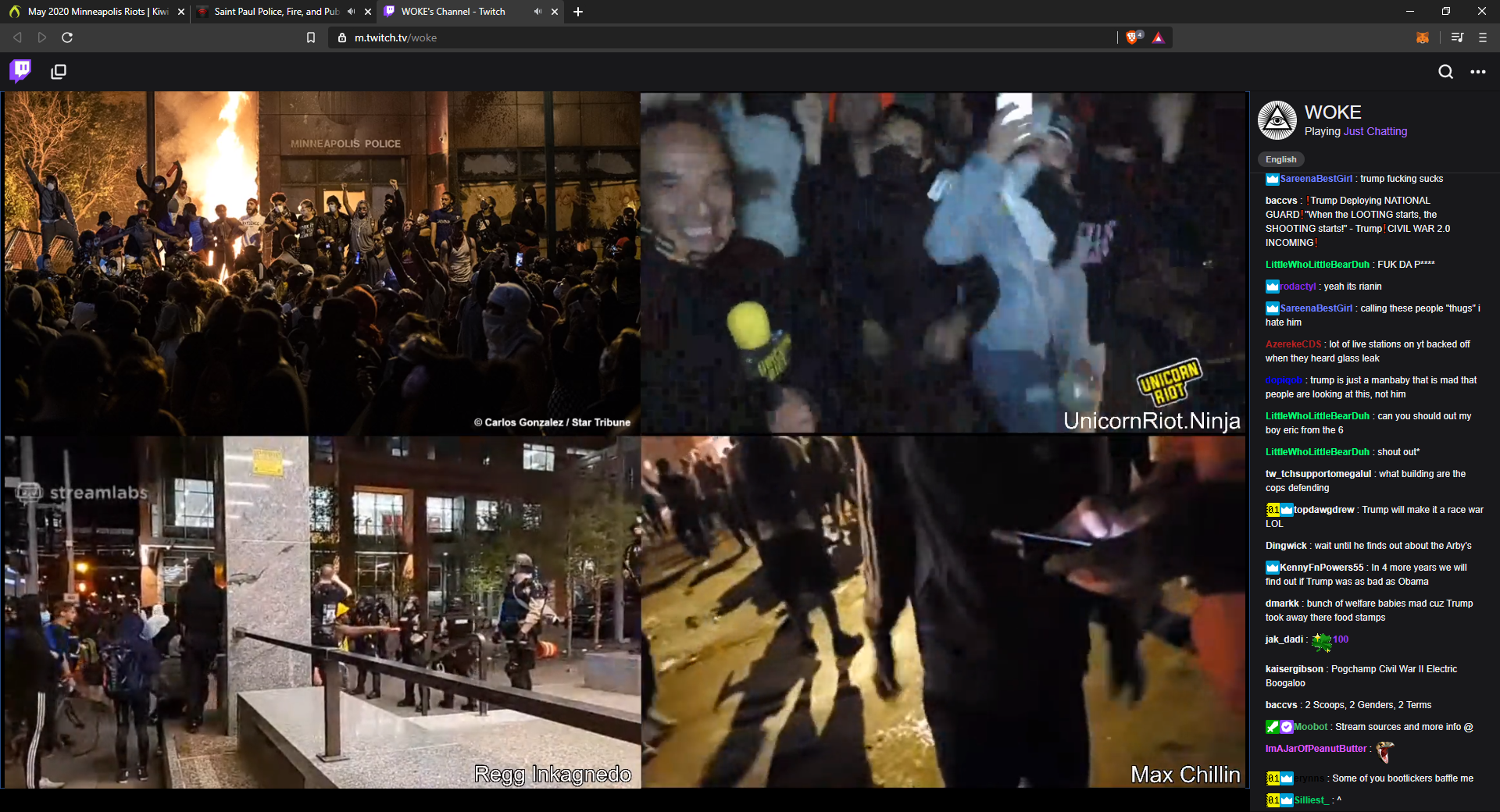Screen dimensions: 1500x812
Task: Click username SareenaBestGirl on 'trump fucking sucks'
Action: click(1316, 179)
